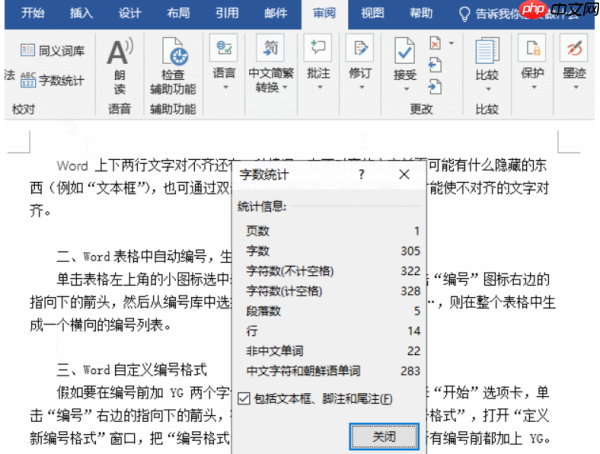Toggle 包括文本框、脚注和尾注 checkbox
The width and height of the screenshot is (600, 454).
pyautogui.click(x=244, y=398)
